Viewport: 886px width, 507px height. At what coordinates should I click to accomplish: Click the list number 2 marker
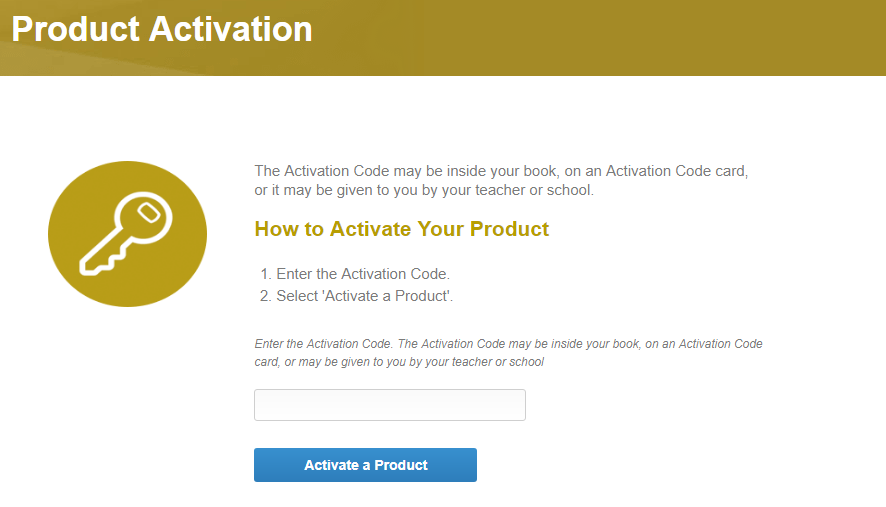[265, 296]
